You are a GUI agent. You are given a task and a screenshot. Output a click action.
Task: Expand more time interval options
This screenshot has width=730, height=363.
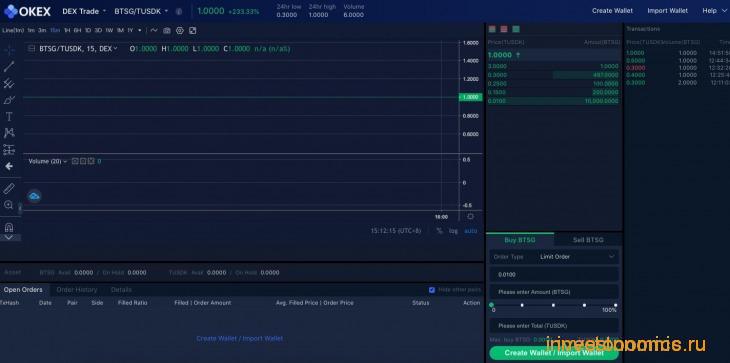140,31
